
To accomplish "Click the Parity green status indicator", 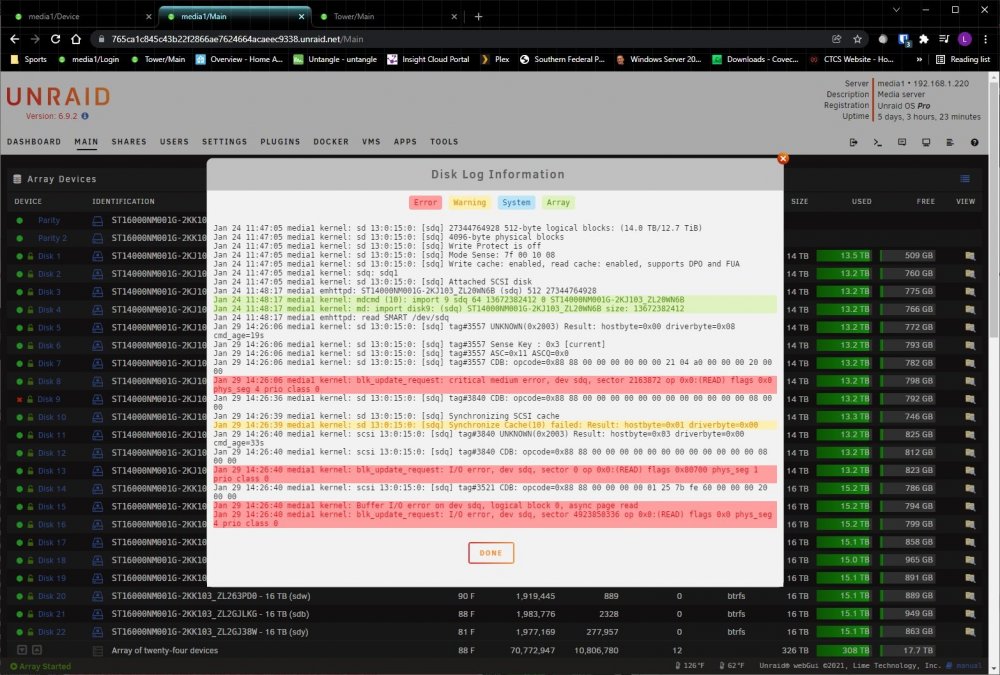I will (19, 220).
